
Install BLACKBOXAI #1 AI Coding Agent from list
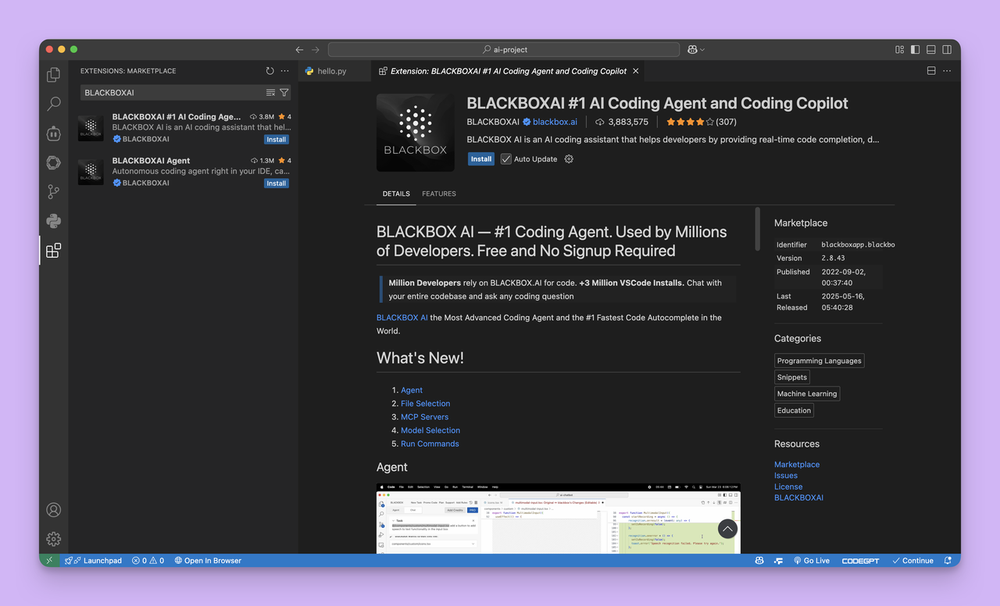276,139
